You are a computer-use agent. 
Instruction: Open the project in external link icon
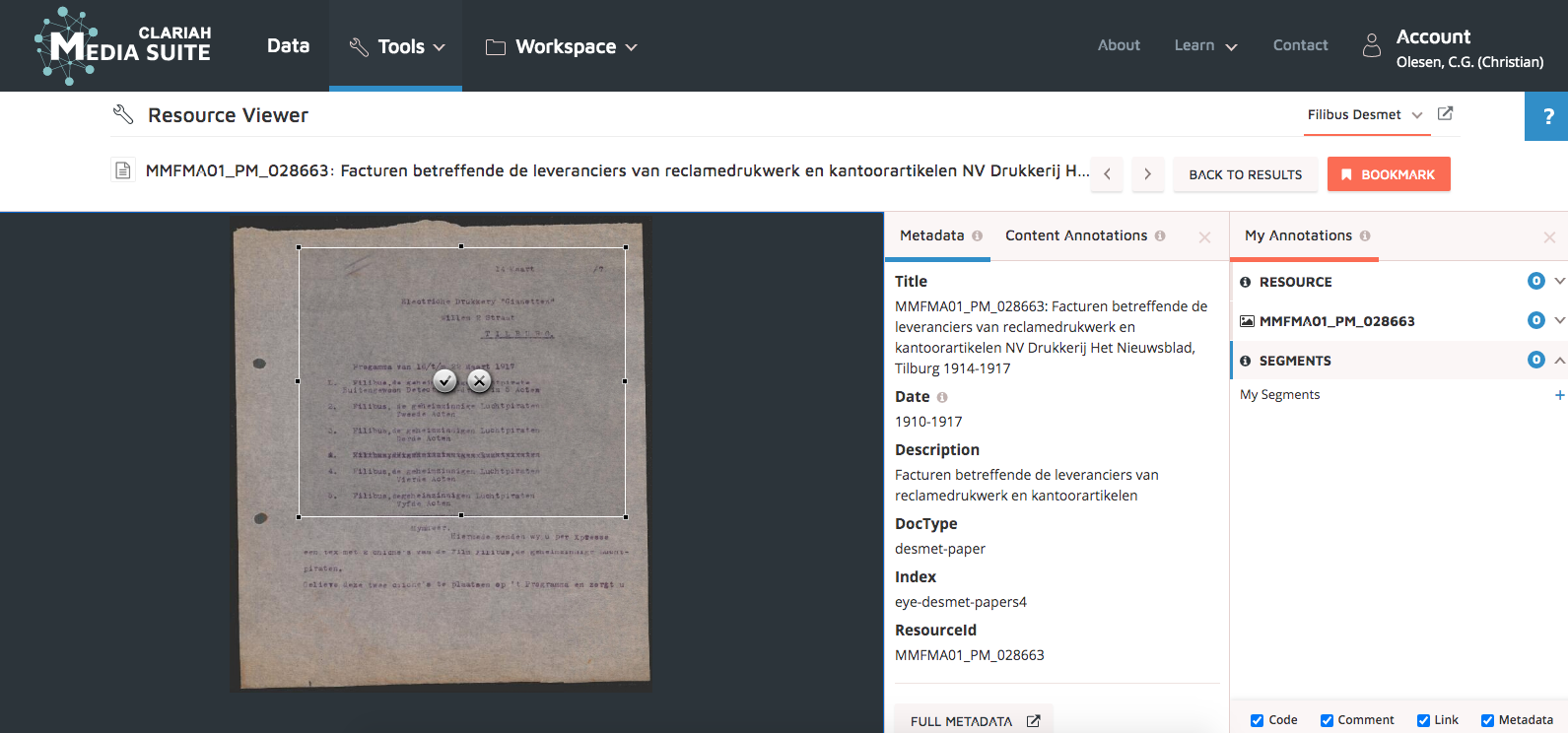[x=1445, y=114]
